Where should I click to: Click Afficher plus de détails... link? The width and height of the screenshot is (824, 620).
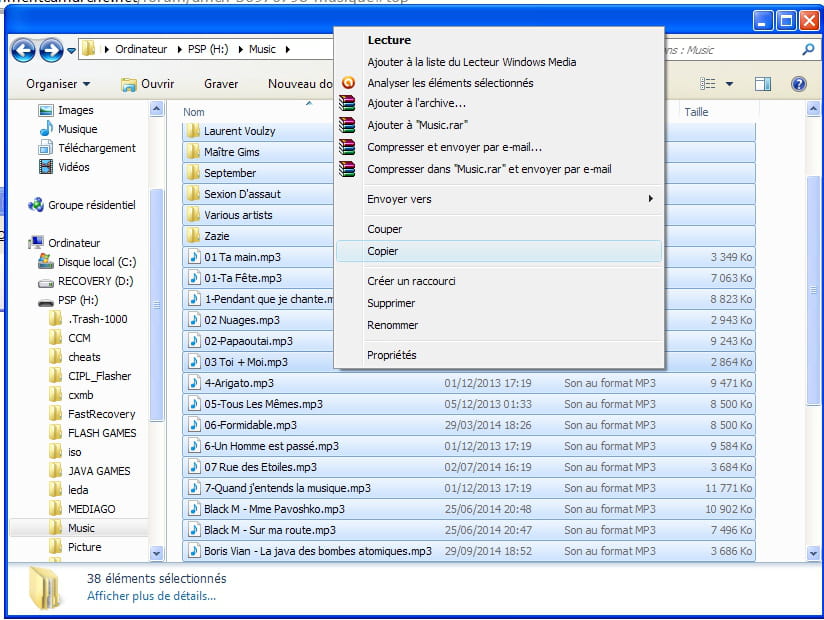pyautogui.click(x=151, y=596)
